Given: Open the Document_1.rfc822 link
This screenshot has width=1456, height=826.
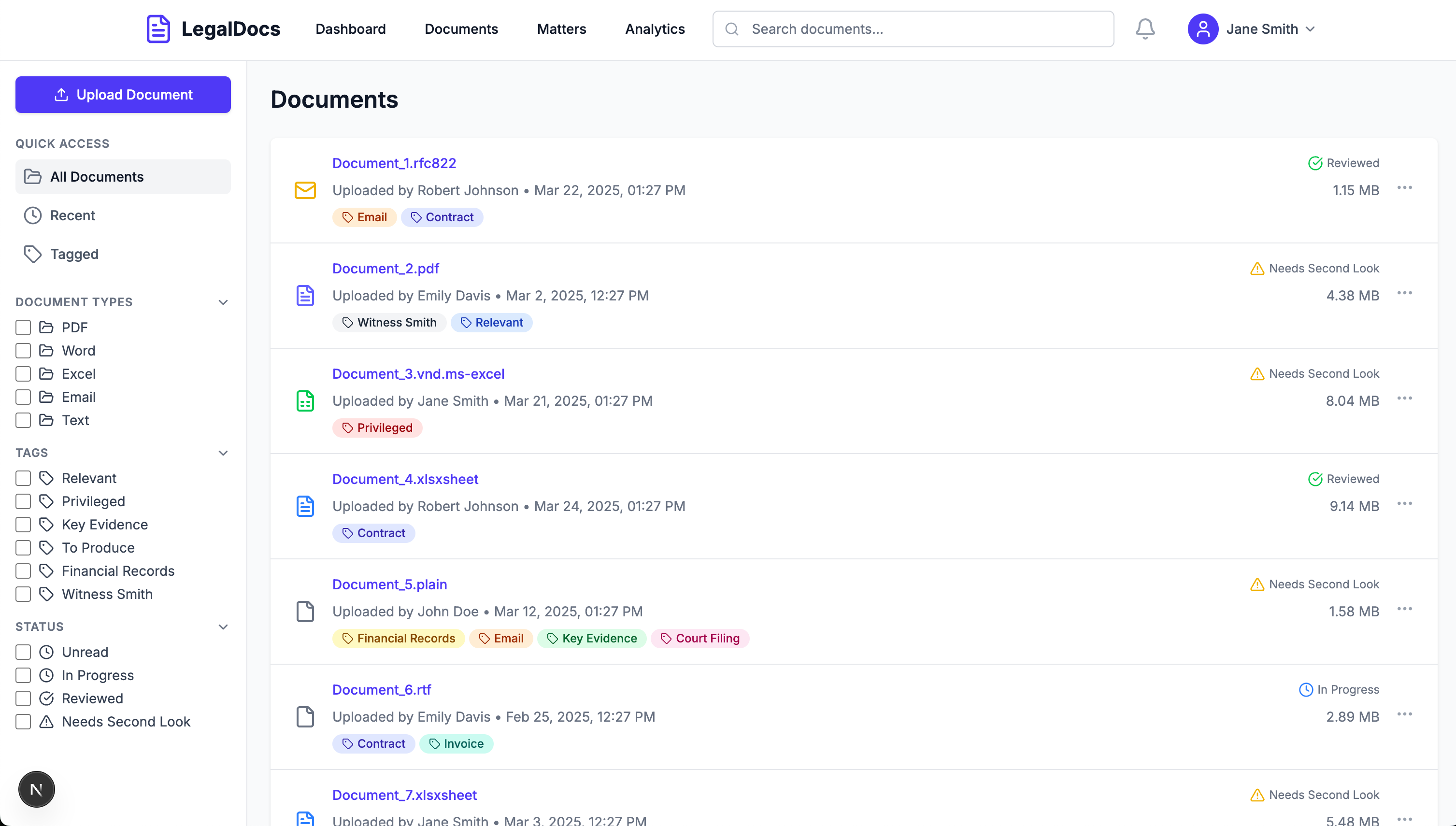Looking at the screenshot, I should (x=394, y=163).
